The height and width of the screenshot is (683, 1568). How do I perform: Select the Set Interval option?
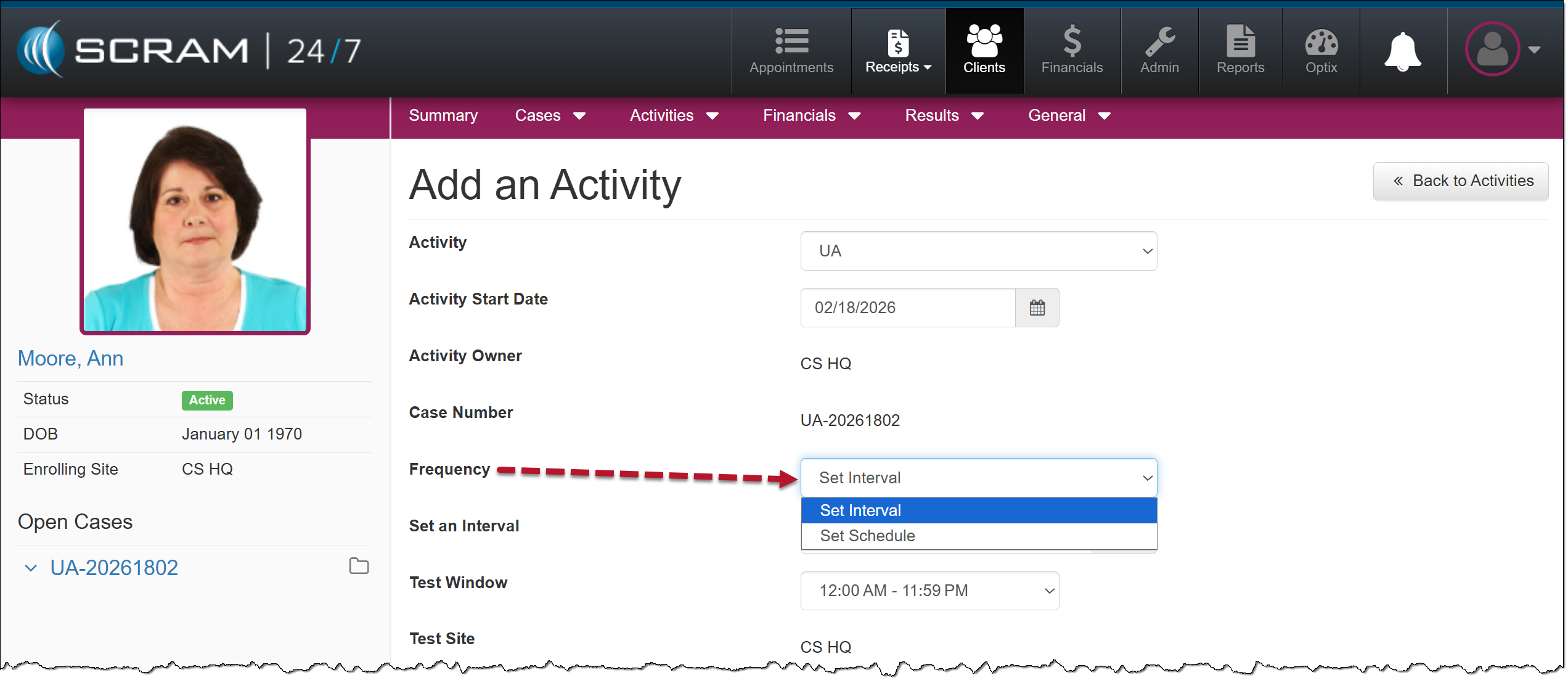[860, 510]
